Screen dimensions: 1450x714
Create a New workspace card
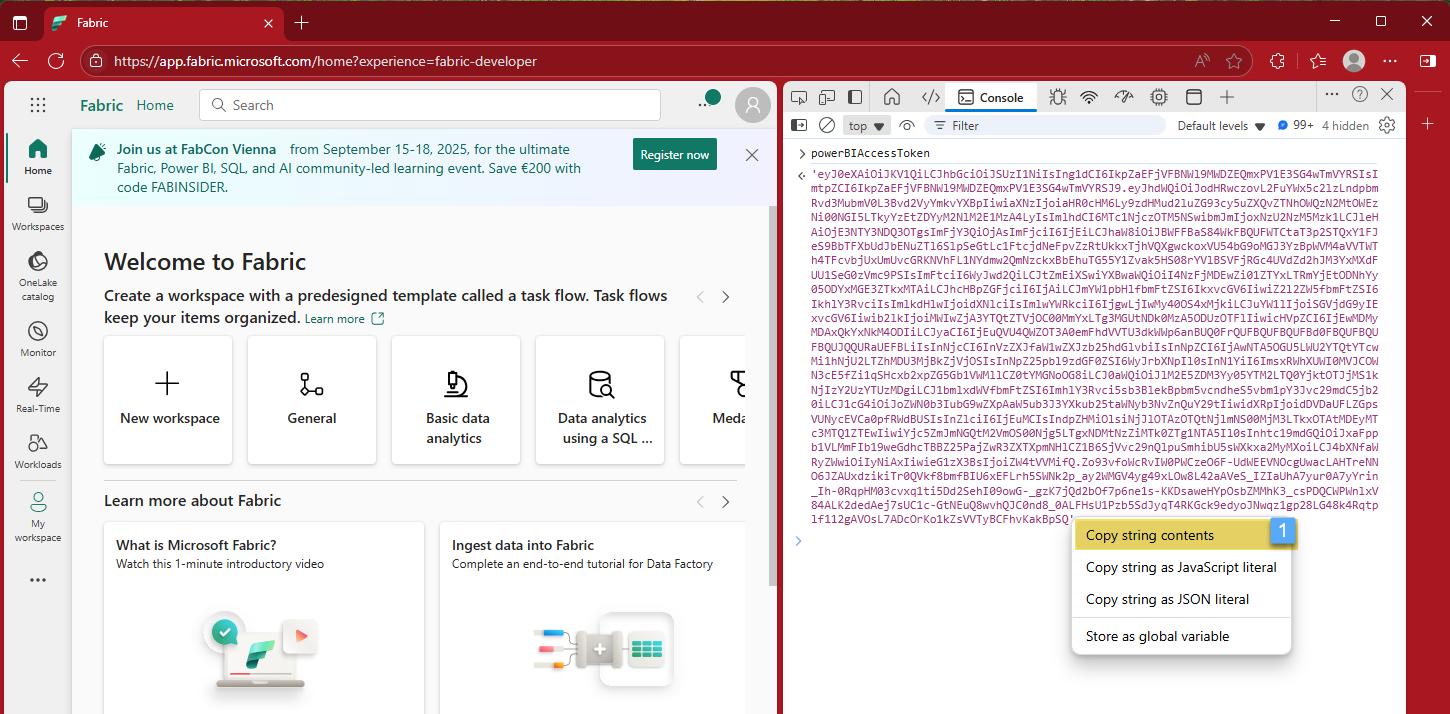tap(168, 400)
